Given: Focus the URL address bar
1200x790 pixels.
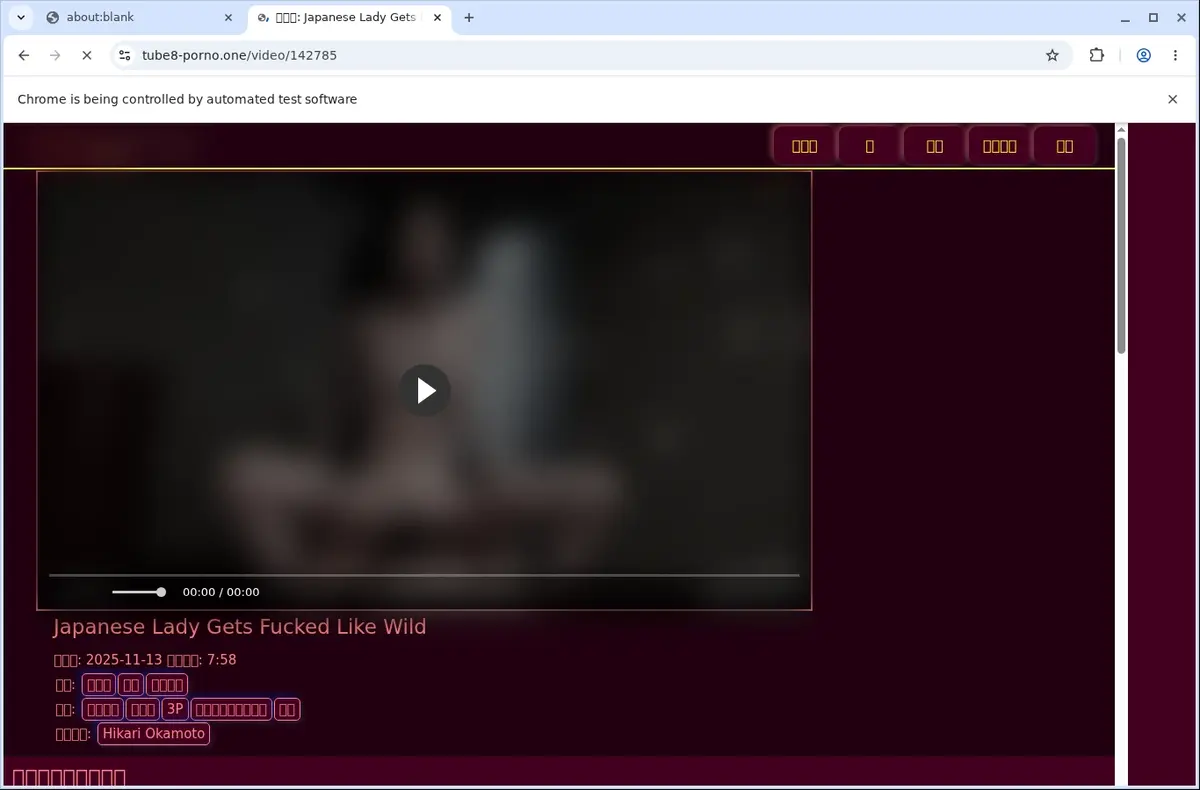Looking at the screenshot, I should pyautogui.click(x=590, y=55).
